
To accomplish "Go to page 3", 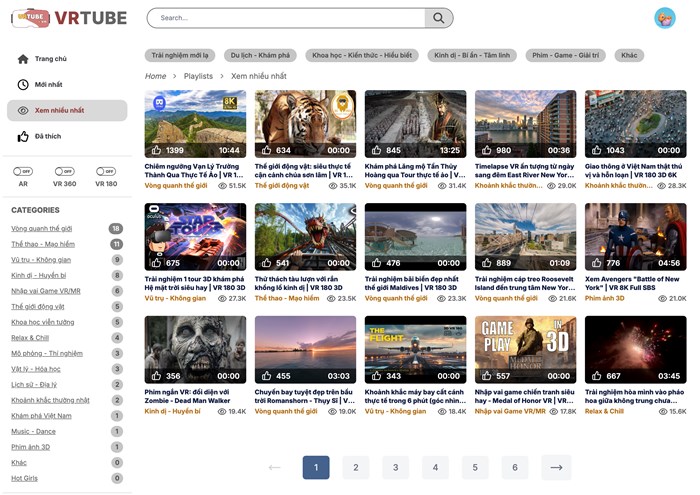I will click(x=396, y=467).
